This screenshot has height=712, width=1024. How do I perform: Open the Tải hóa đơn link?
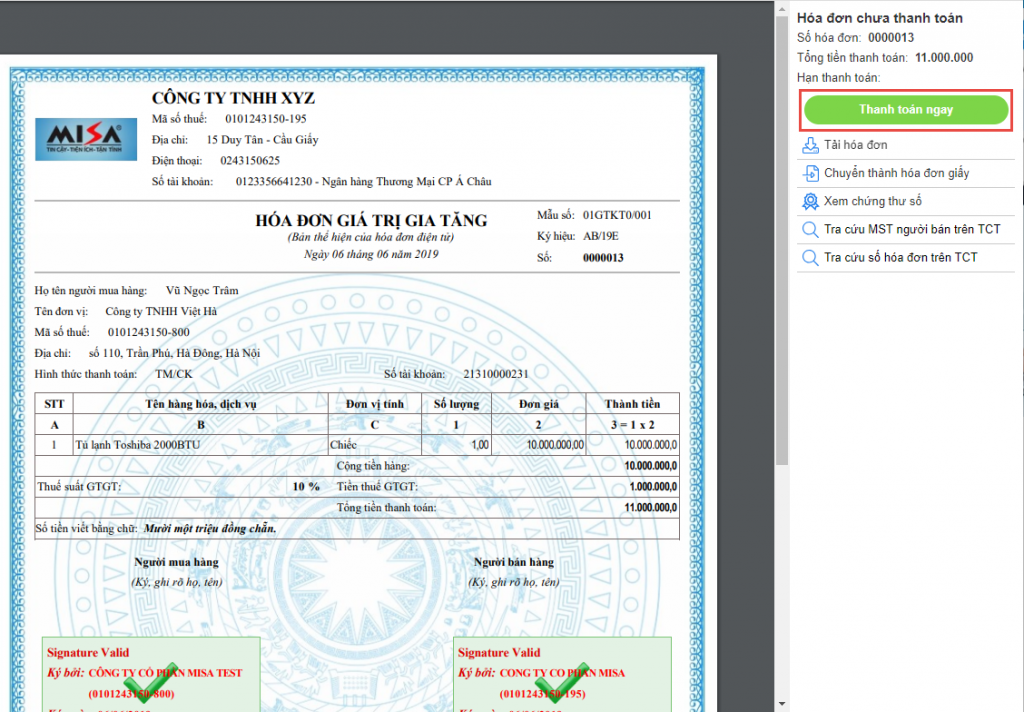(x=856, y=145)
